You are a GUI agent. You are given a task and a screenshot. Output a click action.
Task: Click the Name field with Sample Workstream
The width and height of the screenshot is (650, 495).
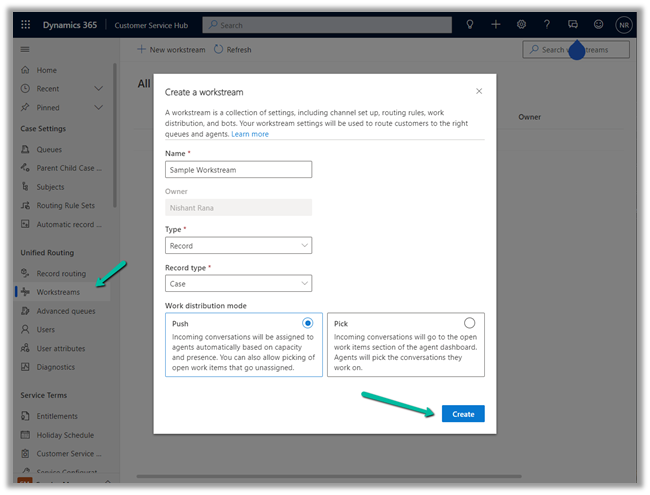(x=238, y=170)
